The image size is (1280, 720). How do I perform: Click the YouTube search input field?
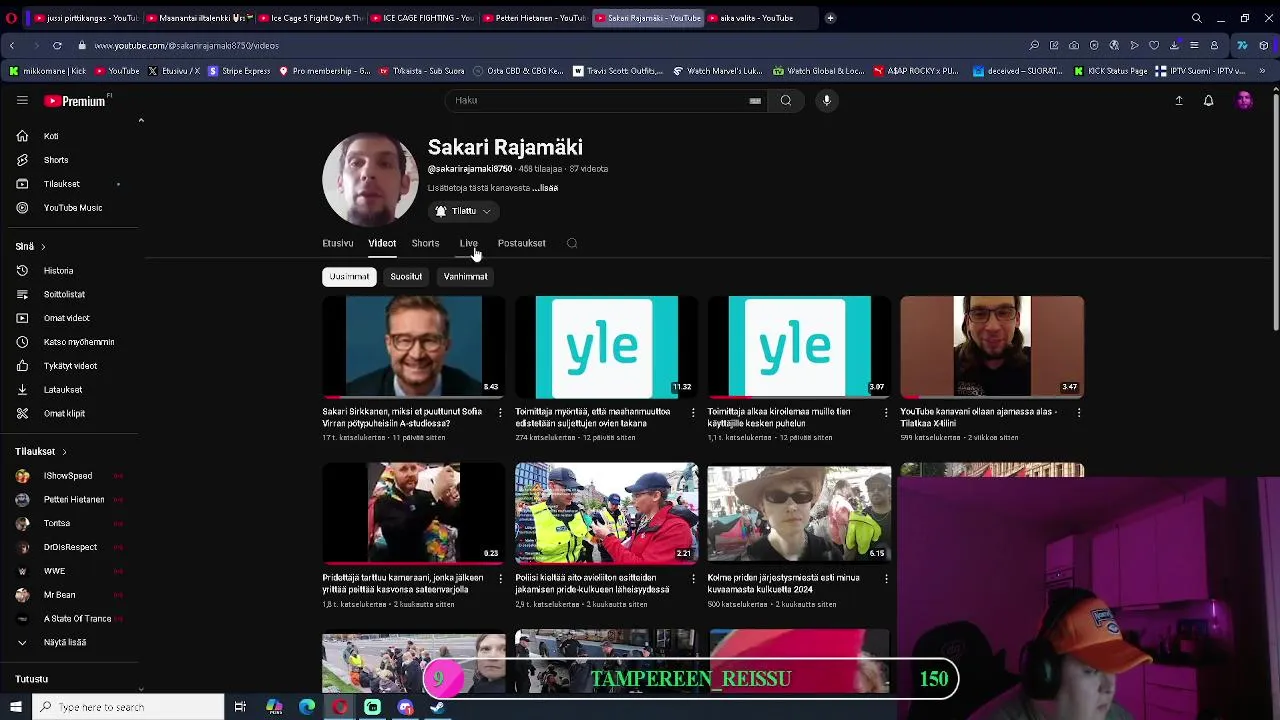point(600,100)
